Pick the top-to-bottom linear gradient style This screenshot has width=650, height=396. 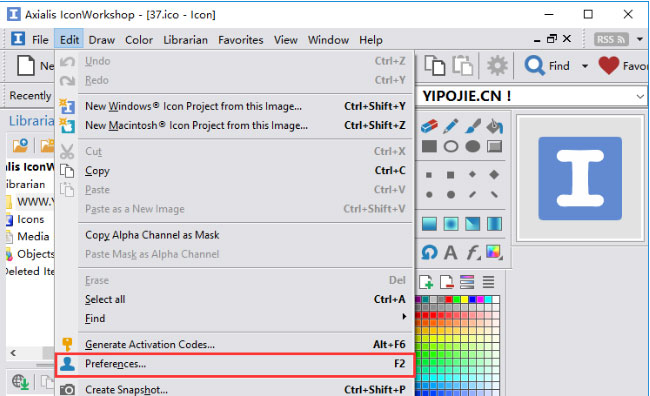coord(429,224)
